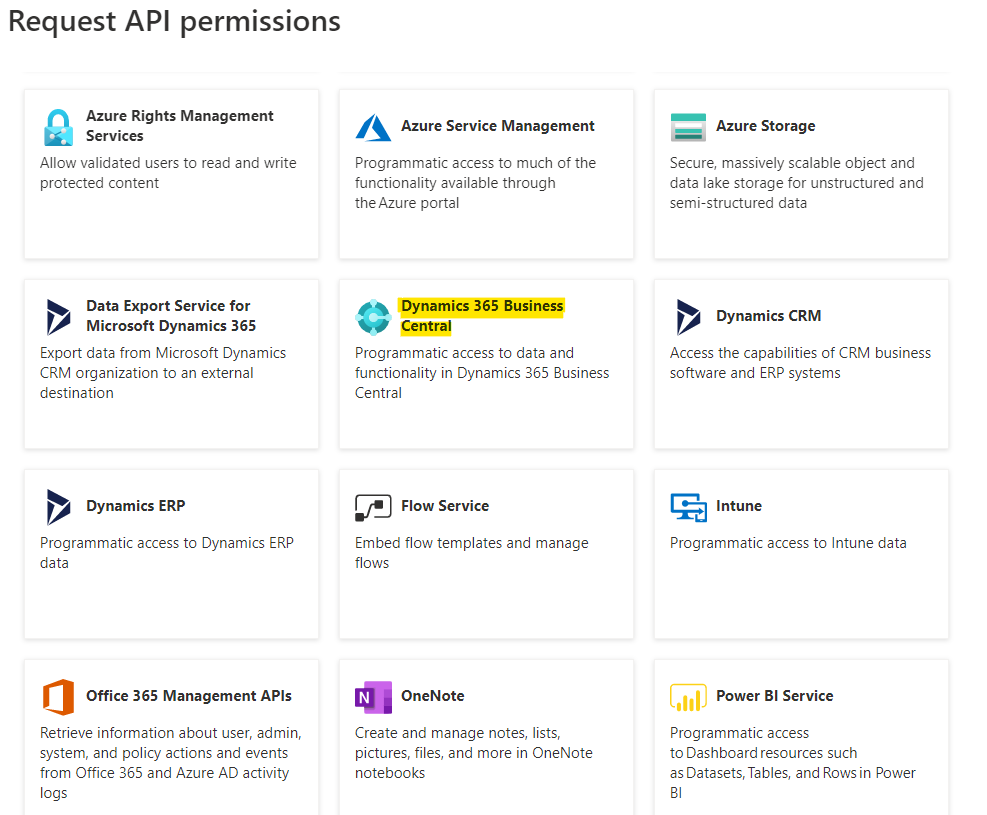This screenshot has height=815, width=987.
Task: Click the Data Export Service icon
Action: [x=59, y=317]
